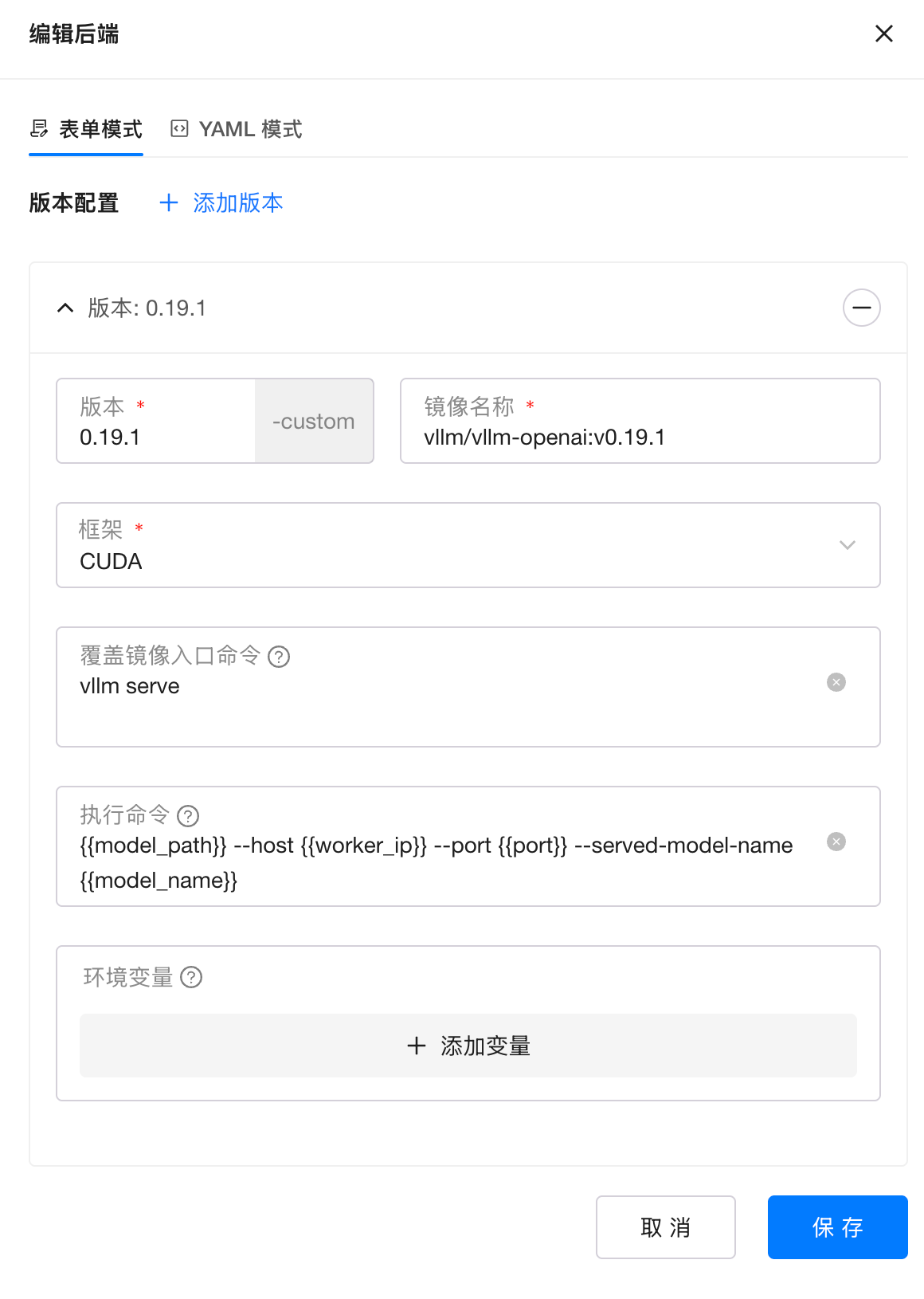
Task: Click the 取消 button
Action: (665, 1227)
